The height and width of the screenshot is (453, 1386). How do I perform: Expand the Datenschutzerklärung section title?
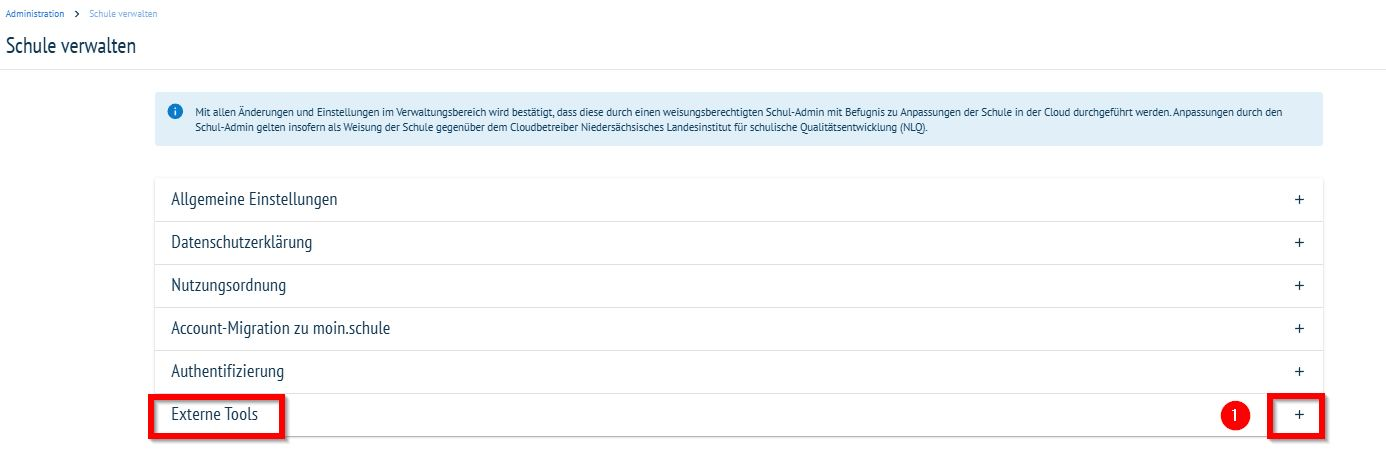[x=241, y=243]
